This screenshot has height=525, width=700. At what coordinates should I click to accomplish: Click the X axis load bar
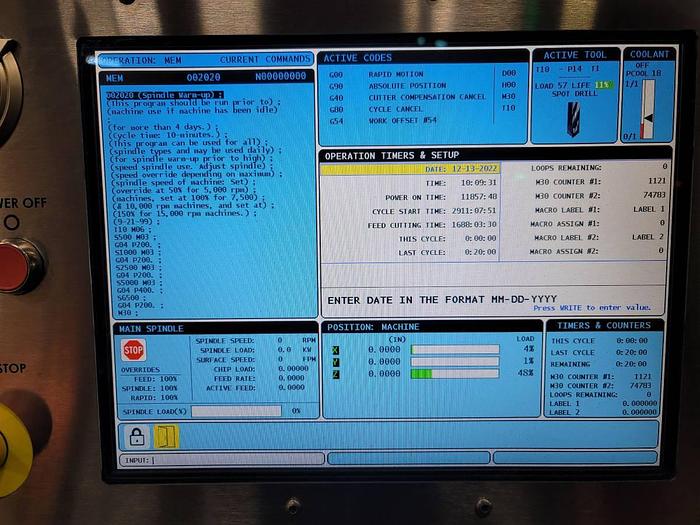tap(454, 349)
